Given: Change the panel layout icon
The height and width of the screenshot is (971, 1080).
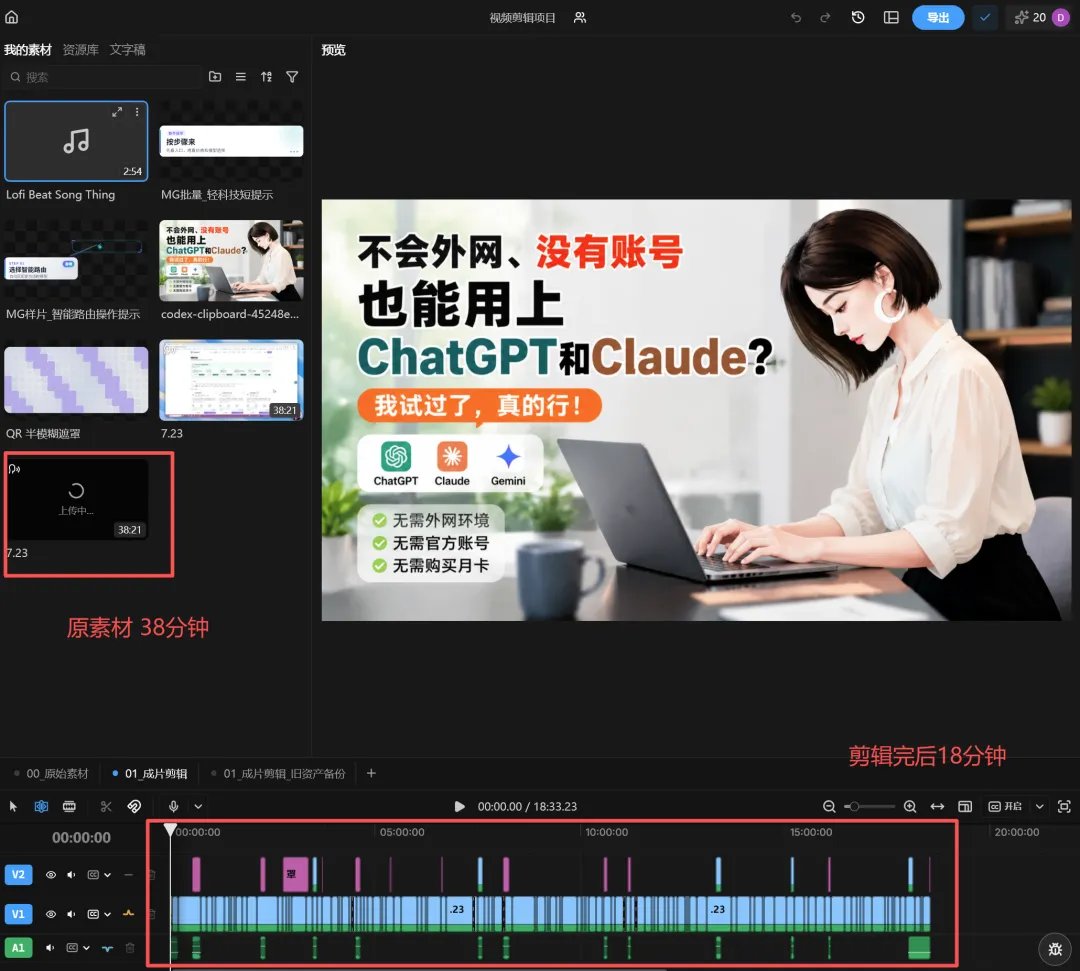Looking at the screenshot, I should (891, 18).
